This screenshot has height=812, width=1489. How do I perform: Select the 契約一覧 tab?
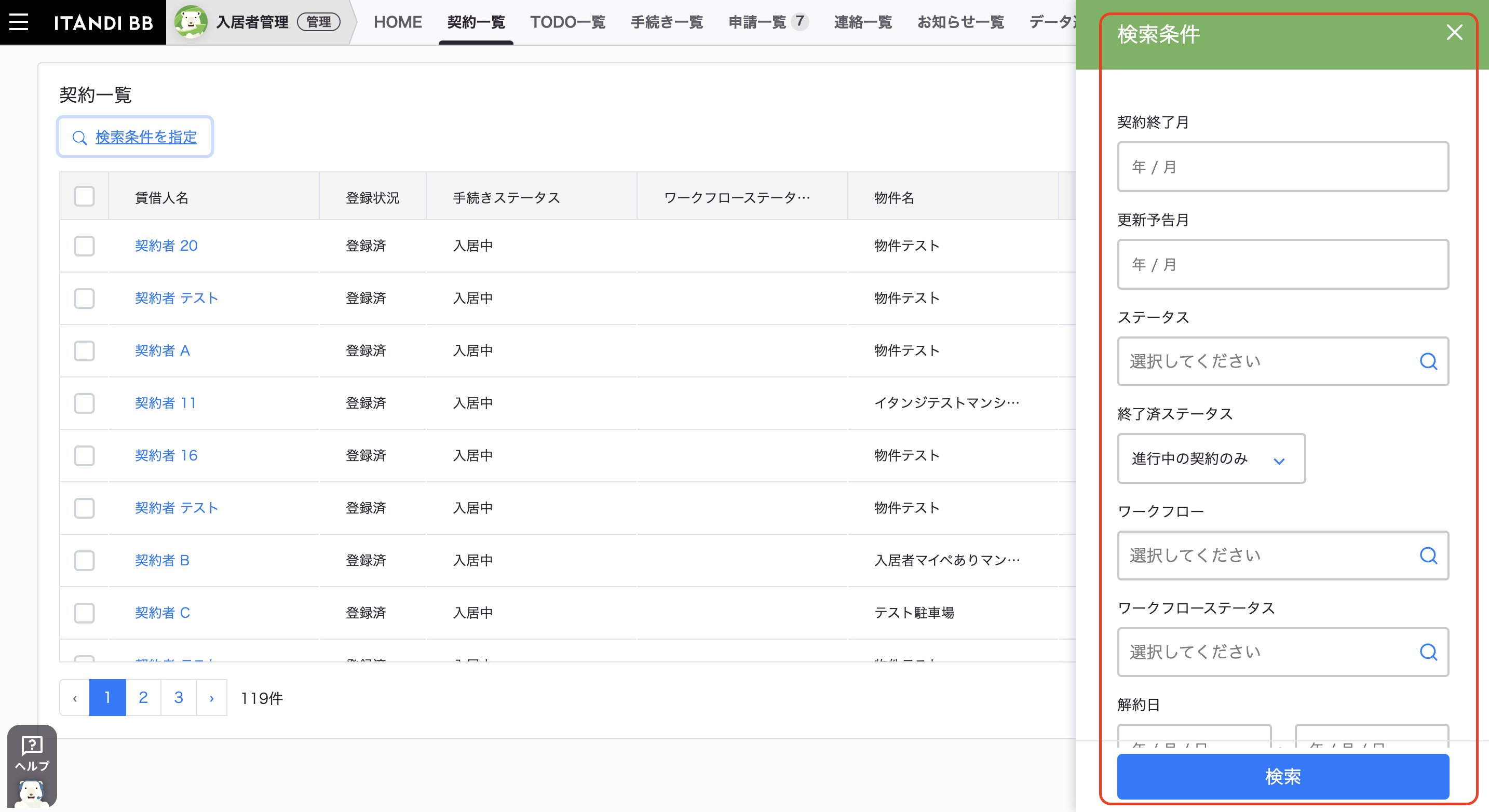point(476,22)
